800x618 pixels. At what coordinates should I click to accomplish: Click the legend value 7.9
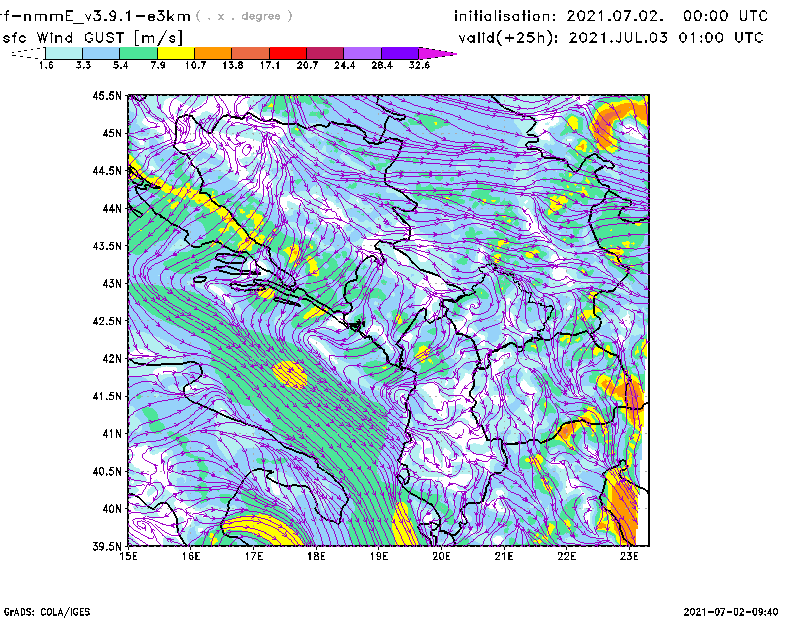(158, 65)
